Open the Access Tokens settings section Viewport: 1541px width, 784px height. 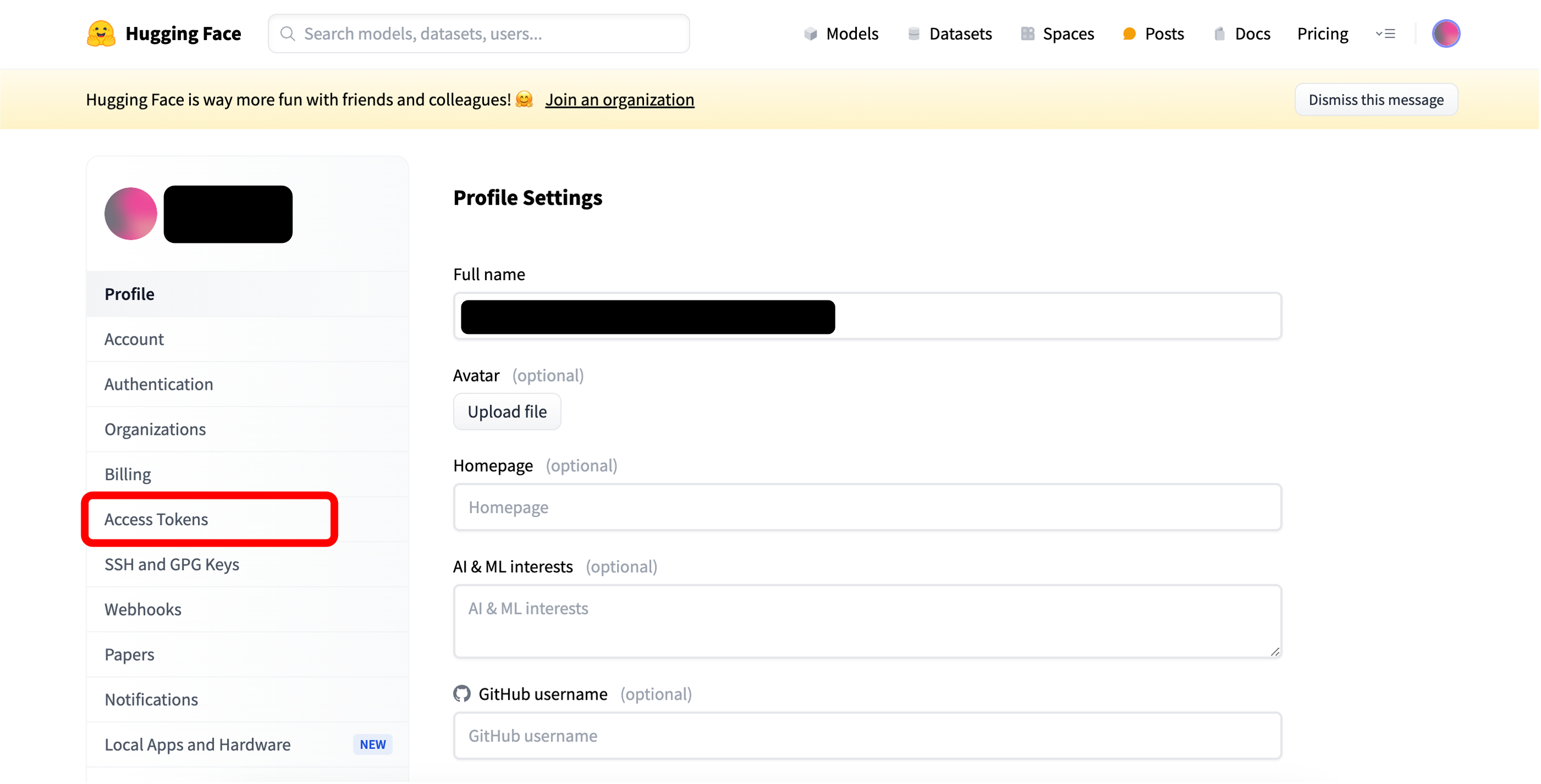coord(156,519)
